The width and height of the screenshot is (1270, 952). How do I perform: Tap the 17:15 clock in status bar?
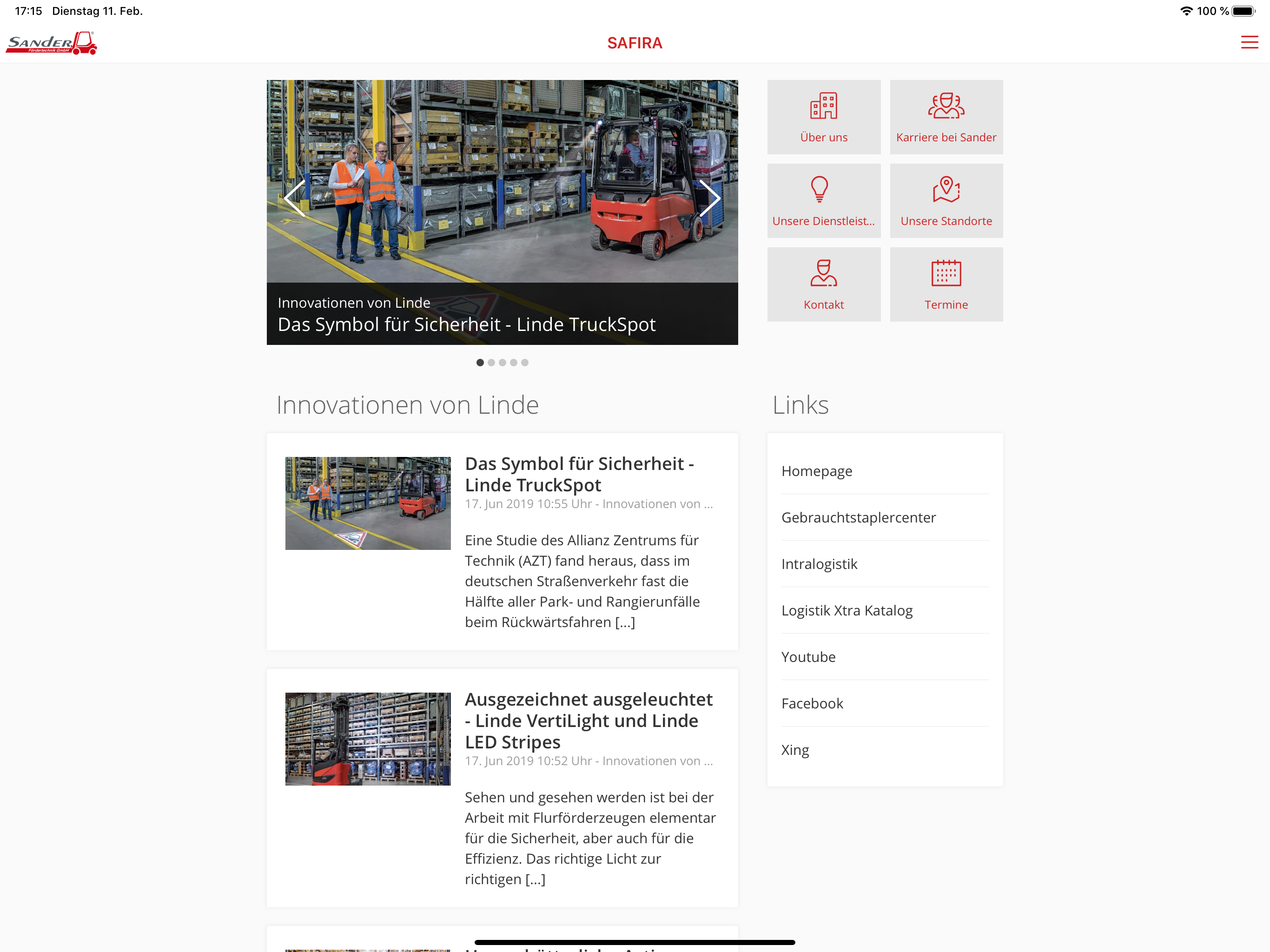pyautogui.click(x=28, y=11)
